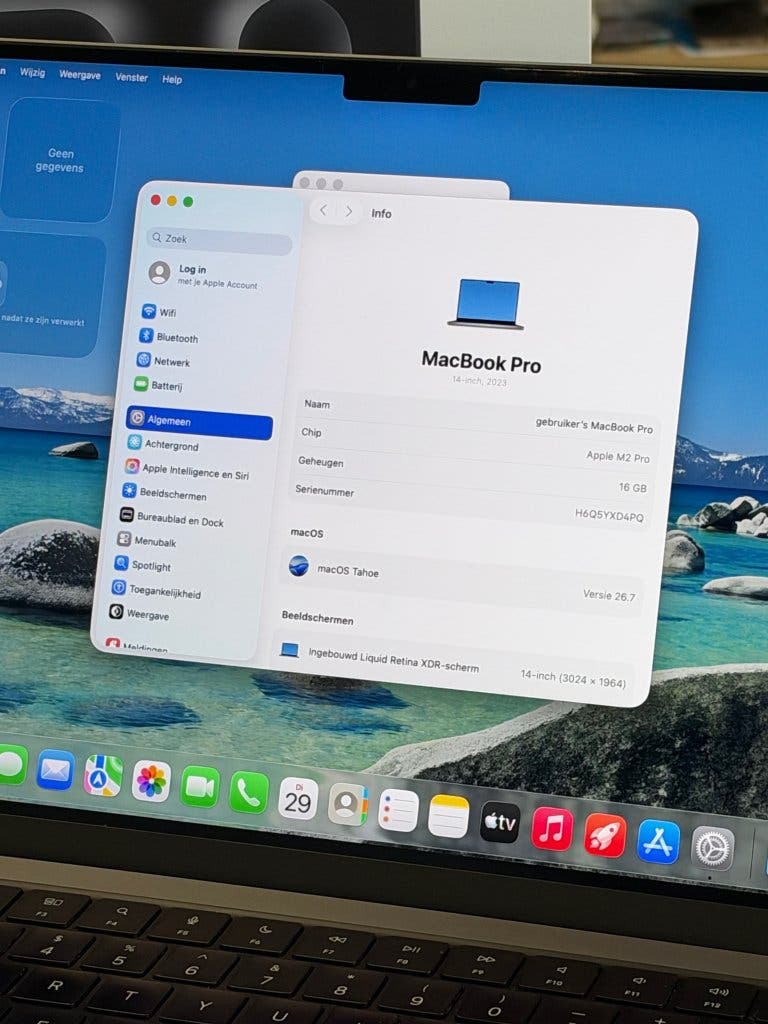
Task: Open Music from the Dock
Action: pos(552,829)
